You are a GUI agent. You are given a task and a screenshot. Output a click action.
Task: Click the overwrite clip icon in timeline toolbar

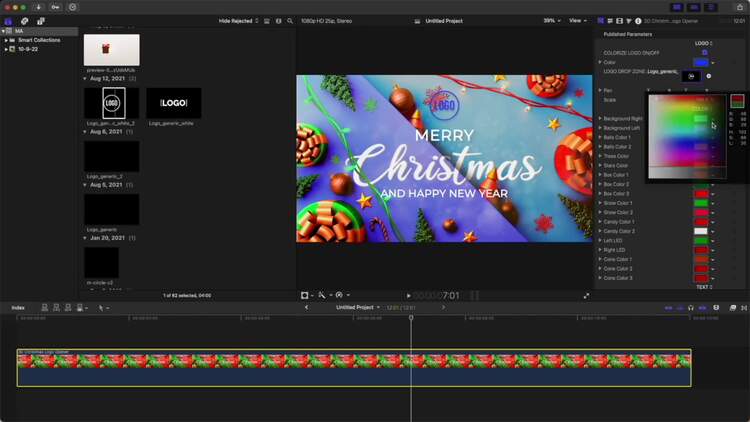pyautogui.click(x=80, y=308)
